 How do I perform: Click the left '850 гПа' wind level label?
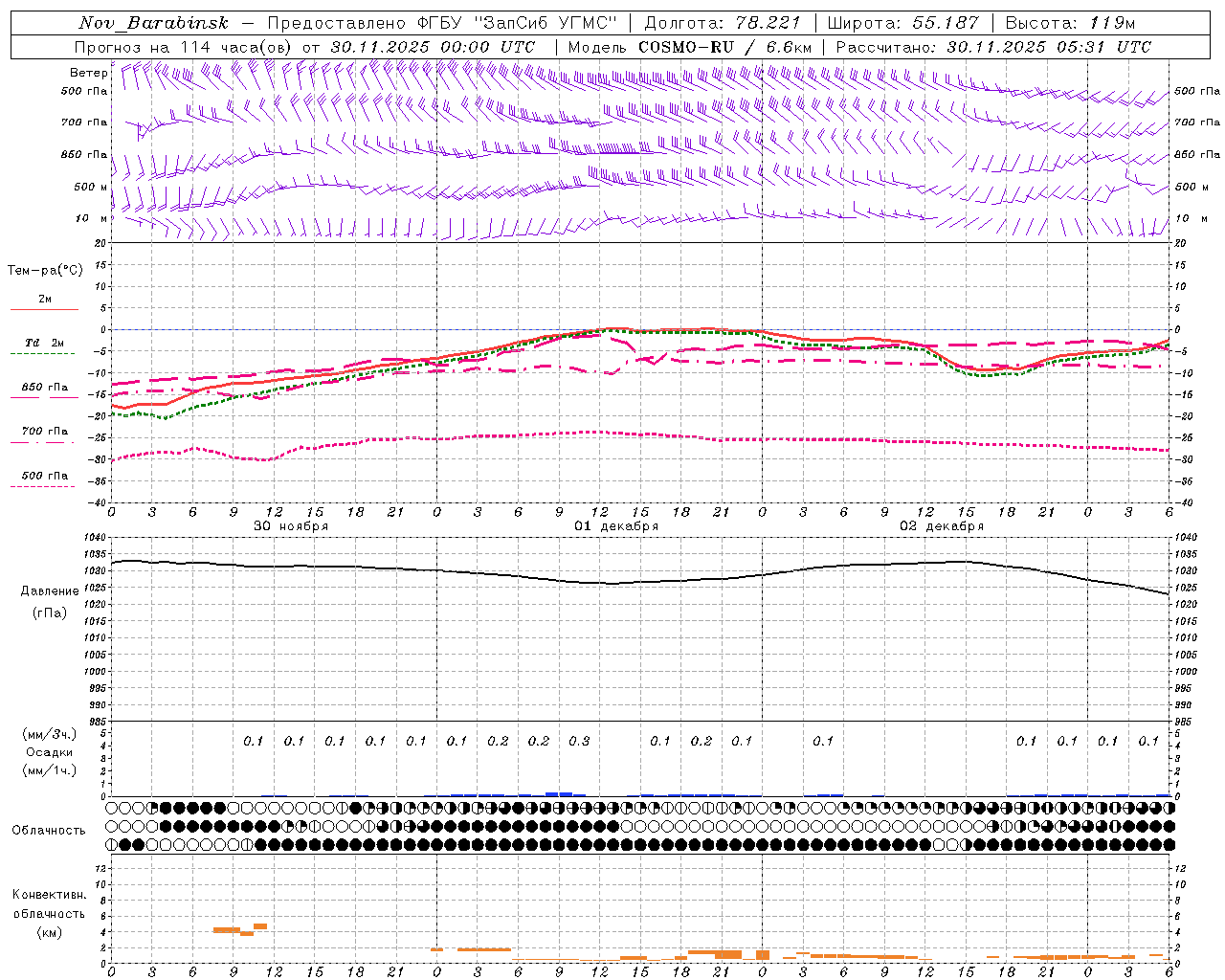point(84,154)
